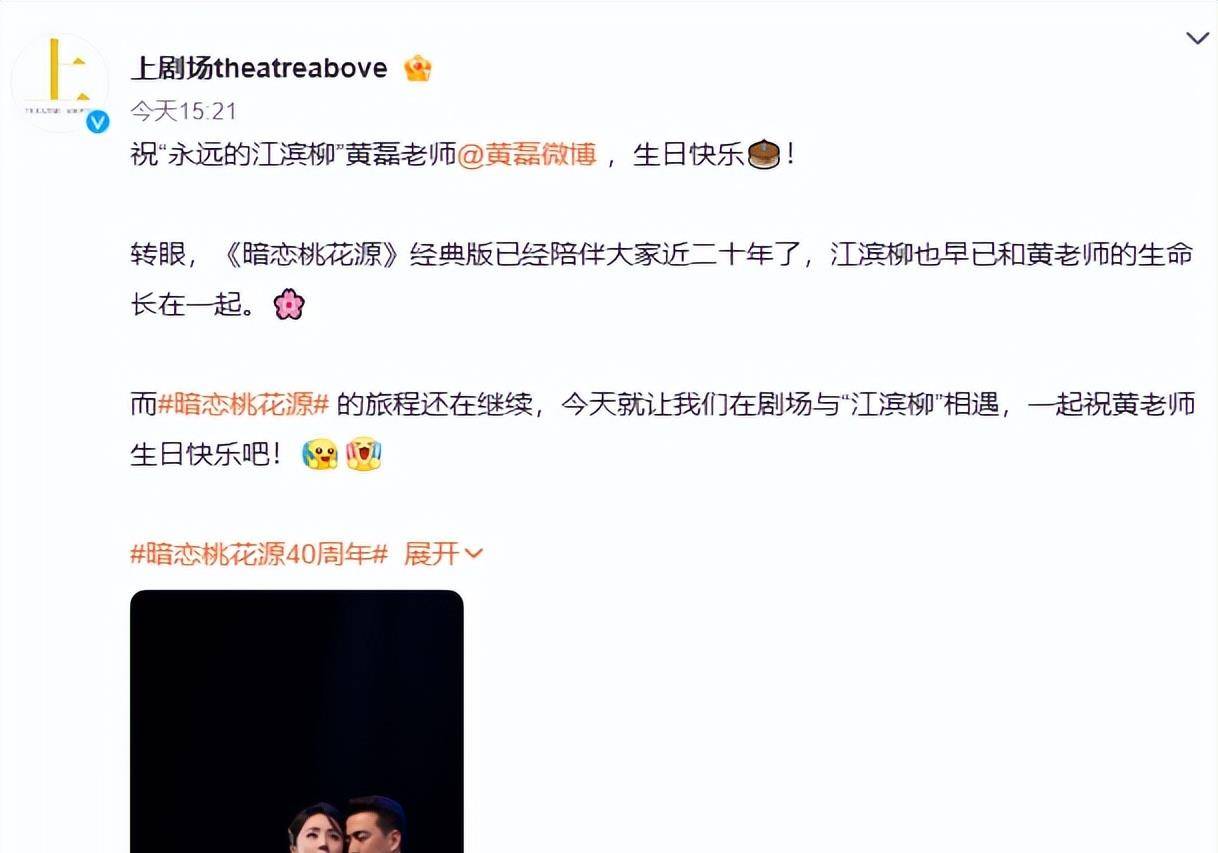Image resolution: width=1218 pixels, height=853 pixels.
Task: Expand the full post with 展开
Action: [x=431, y=553]
